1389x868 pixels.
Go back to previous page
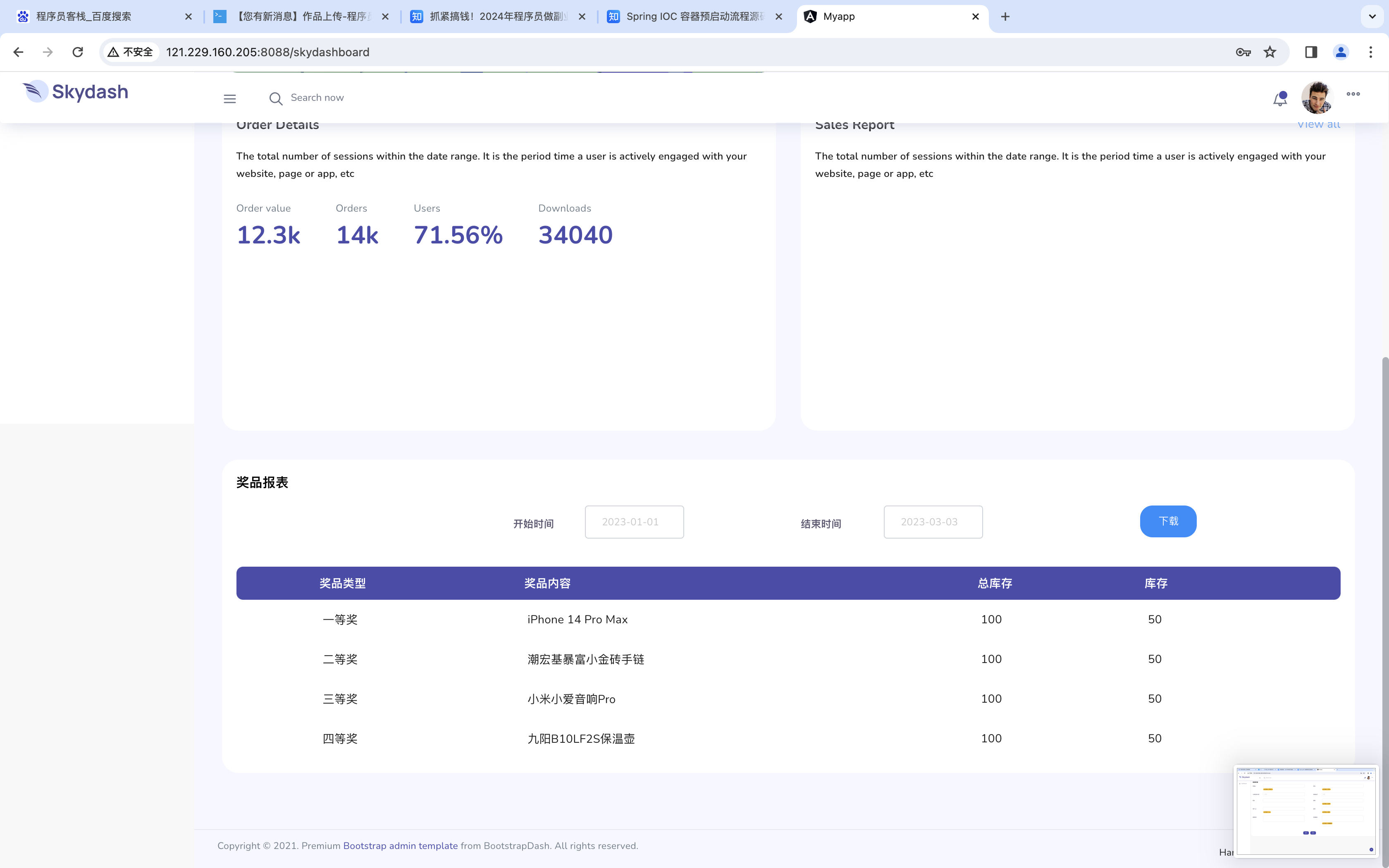tap(18, 52)
